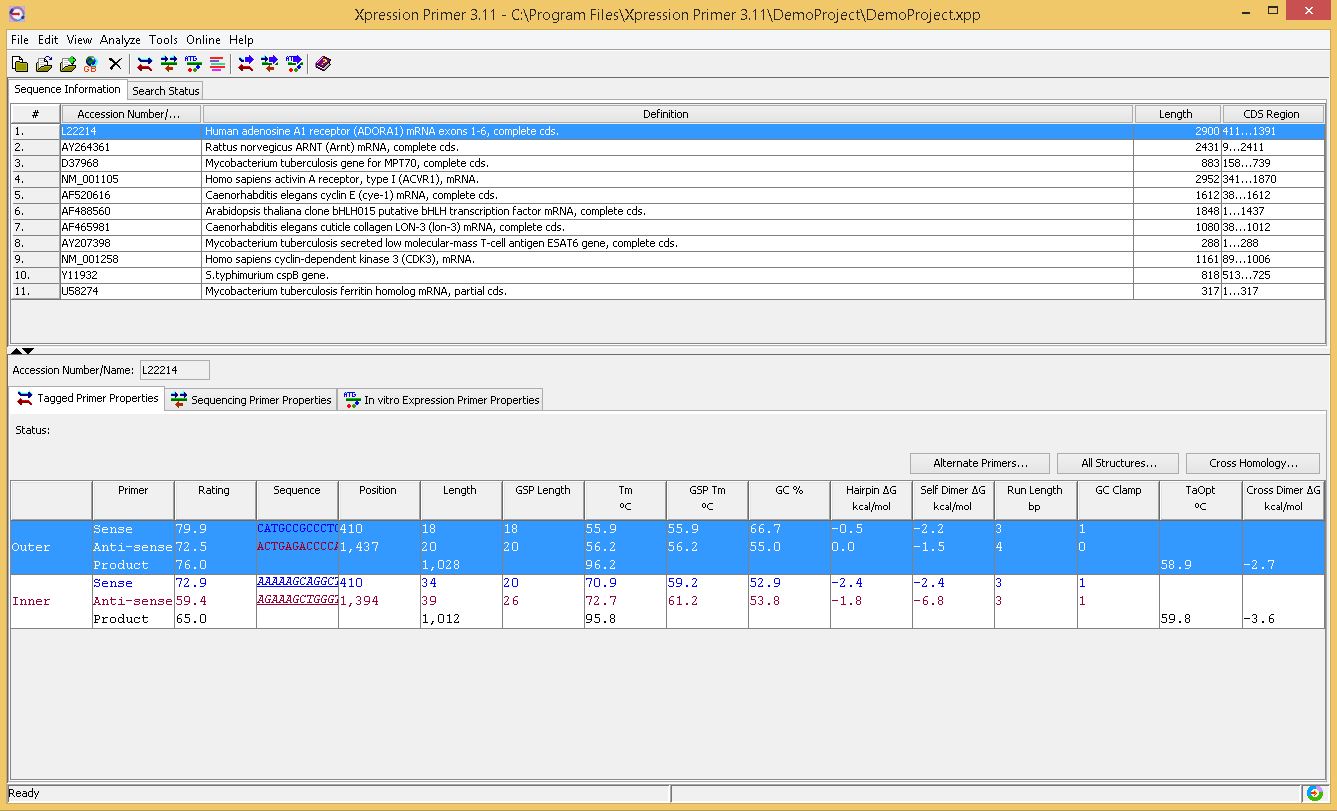The width and height of the screenshot is (1337, 811).
Task: Click the All Structures... button
Action: pos(1118,463)
